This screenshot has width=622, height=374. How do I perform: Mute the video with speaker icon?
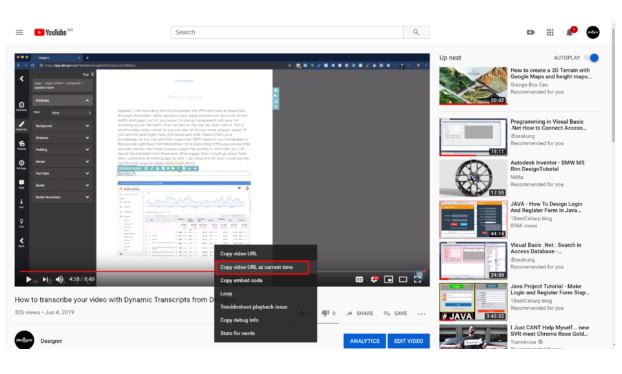pyautogui.click(x=60, y=279)
